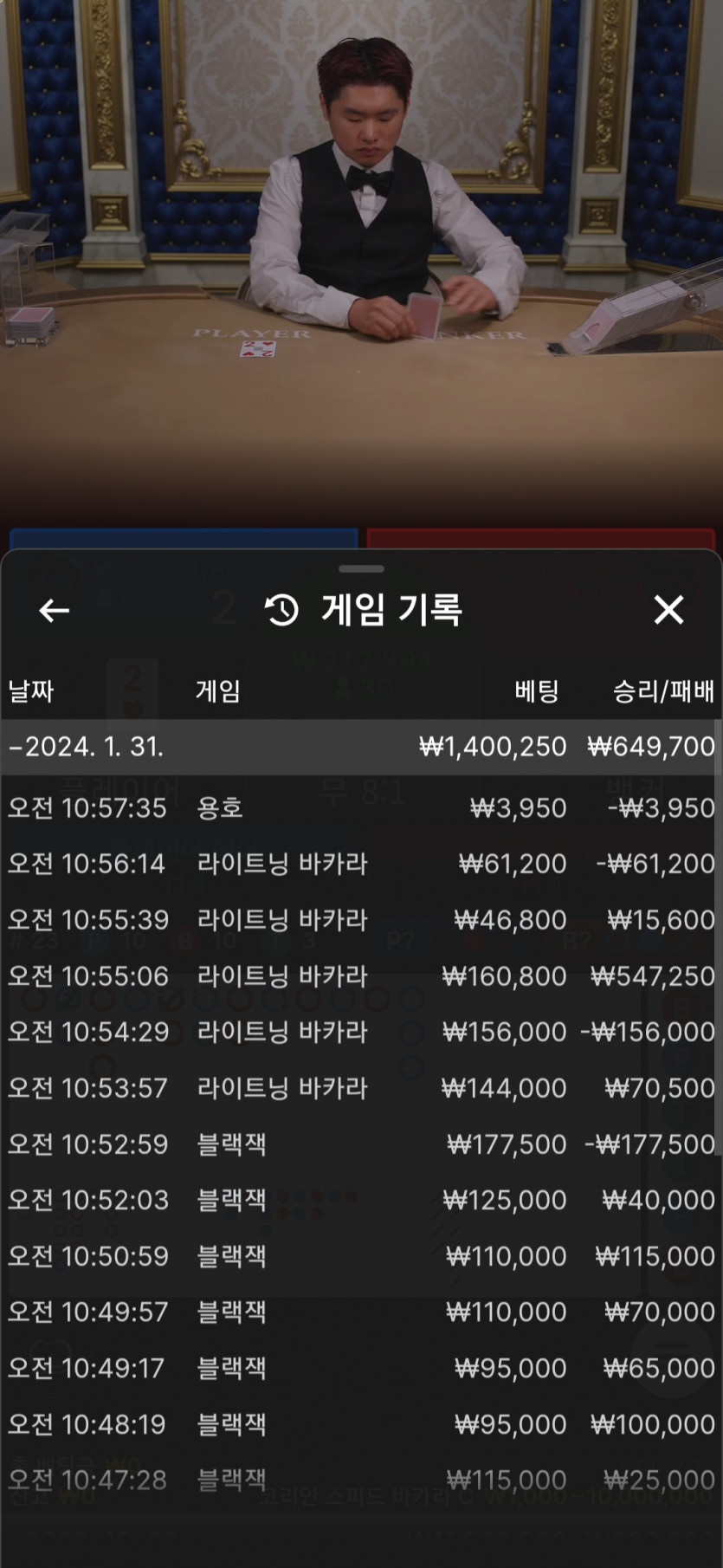View the 10:54:29 라이트닝 바카라 loss entry
723x1568 pixels.
click(361, 1032)
